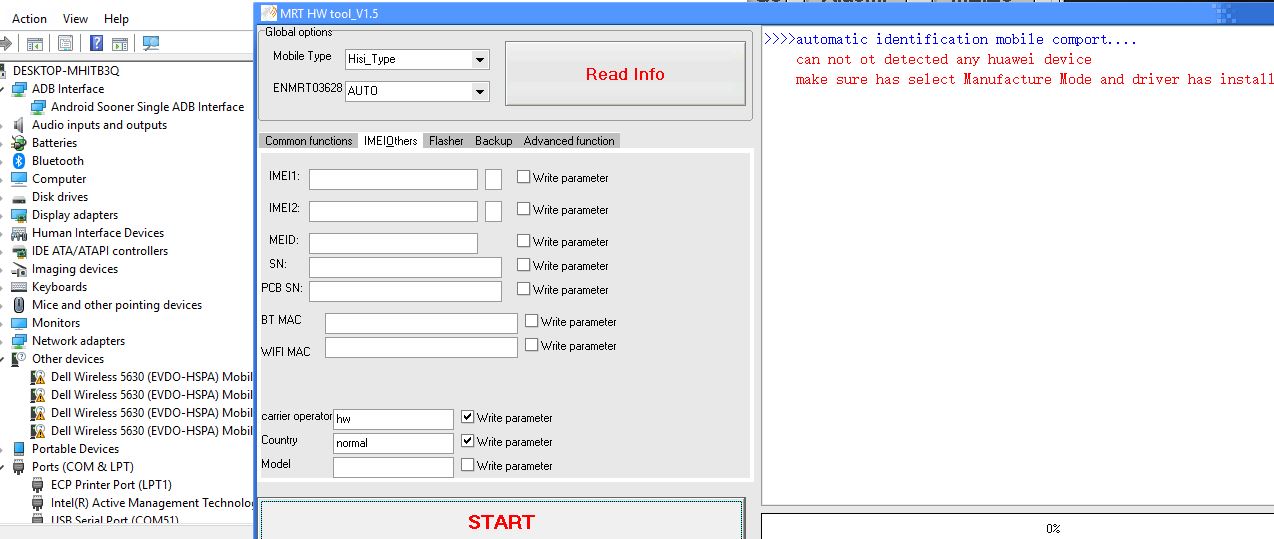Switch to the Common functions tab
The image size is (1274, 539).
(x=308, y=141)
